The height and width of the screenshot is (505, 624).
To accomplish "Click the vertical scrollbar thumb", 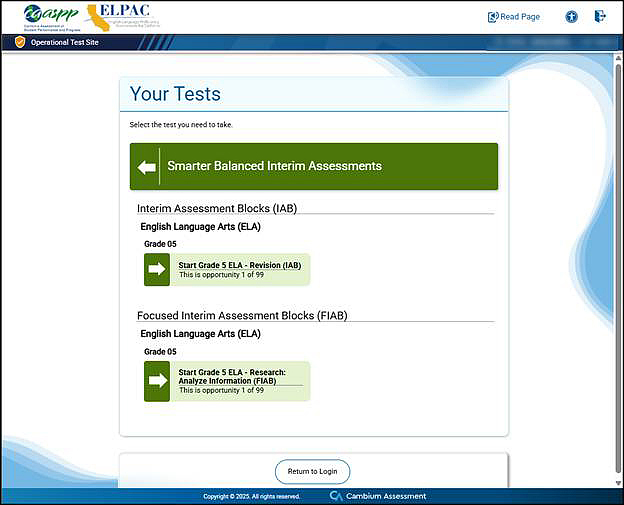I will [x=618, y=269].
